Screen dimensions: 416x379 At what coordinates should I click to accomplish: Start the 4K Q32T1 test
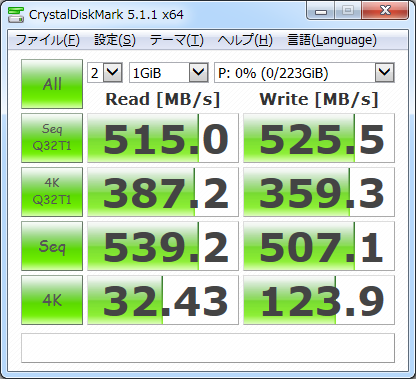52,192
